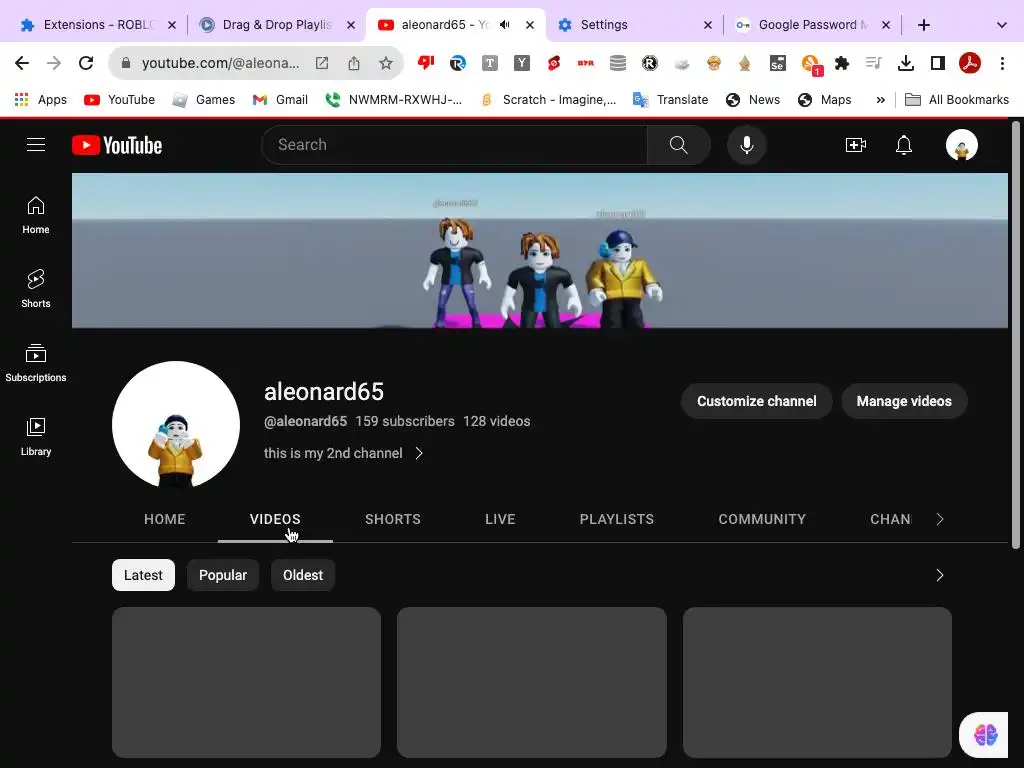The image size is (1024, 768).
Task: Open in app icon in address bar
Action: click(322, 63)
